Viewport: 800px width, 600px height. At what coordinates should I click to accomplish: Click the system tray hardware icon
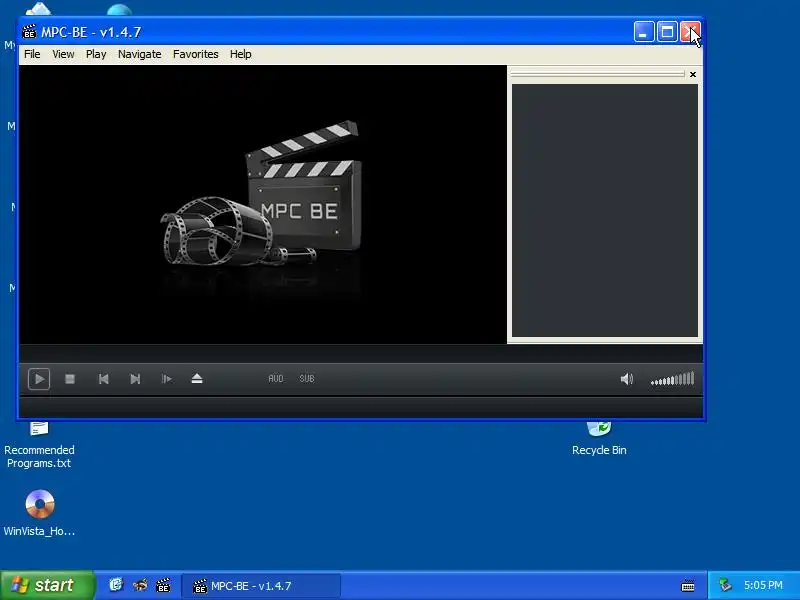[725, 585]
